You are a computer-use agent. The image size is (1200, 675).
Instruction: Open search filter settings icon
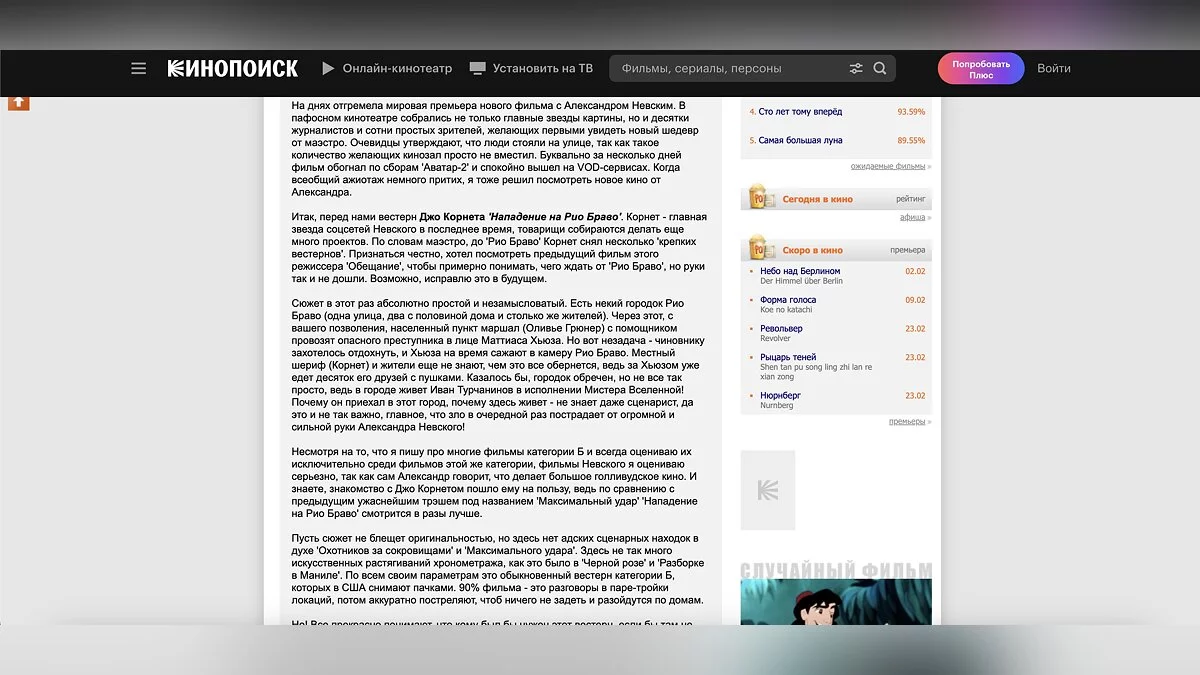point(856,68)
